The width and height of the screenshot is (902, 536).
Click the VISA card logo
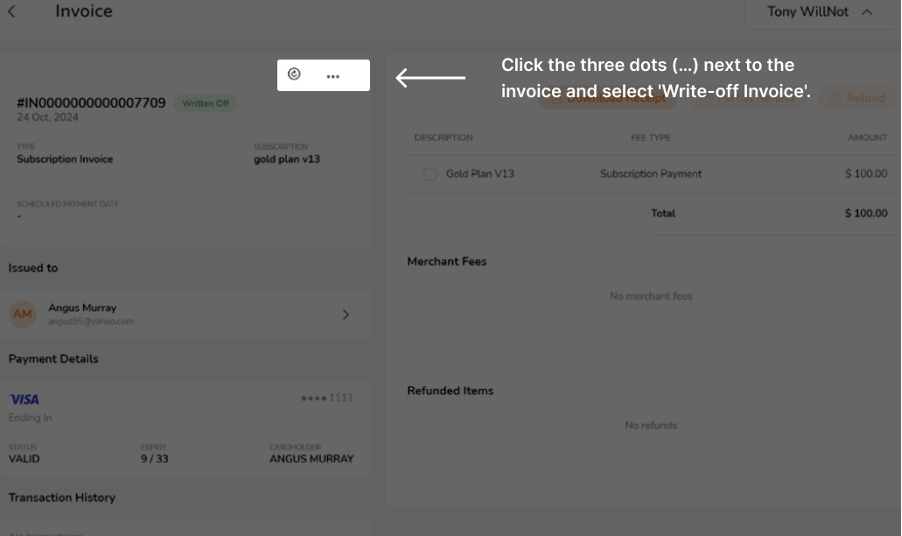(x=24, y=399)
